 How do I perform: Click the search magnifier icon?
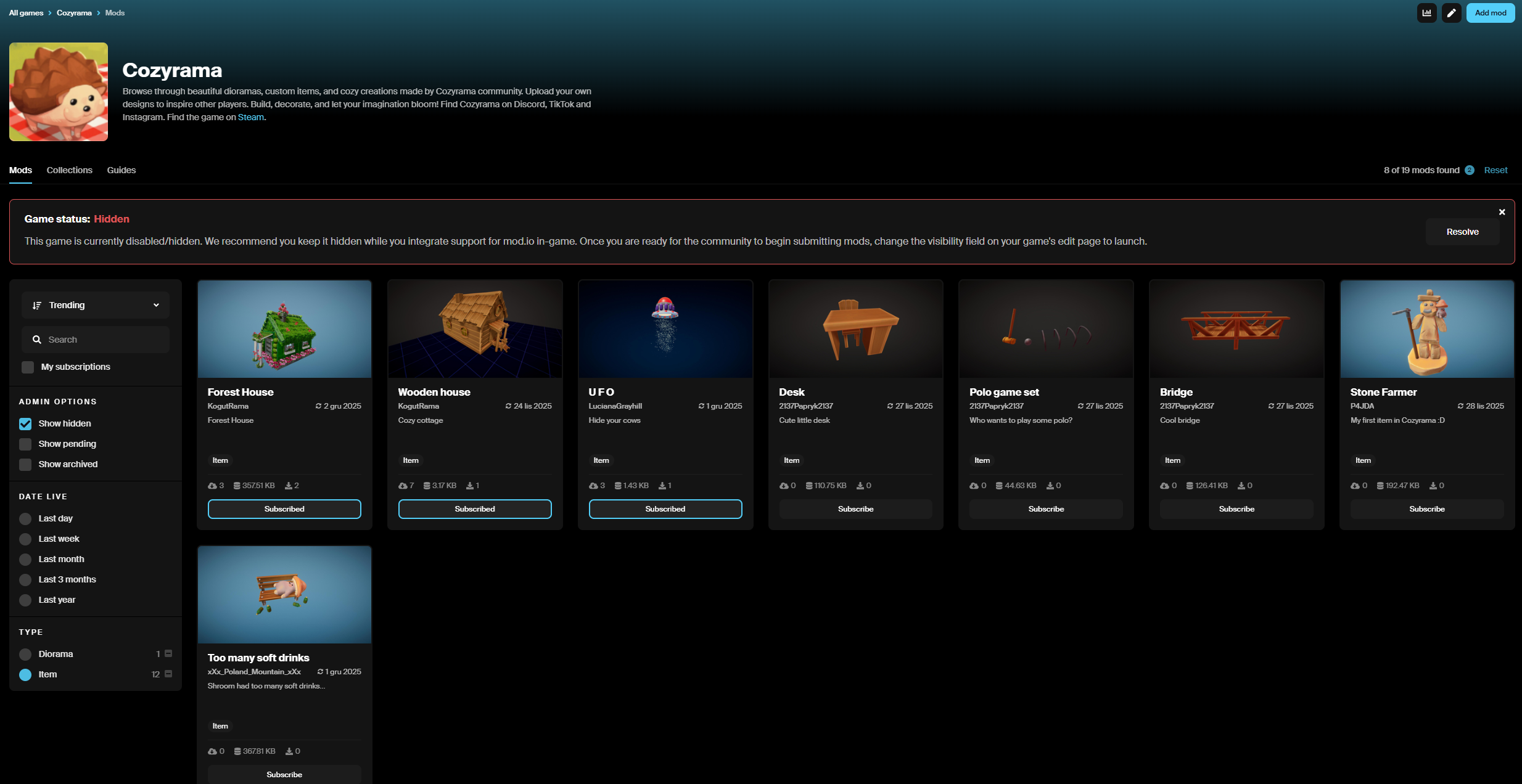click(37, 340)
